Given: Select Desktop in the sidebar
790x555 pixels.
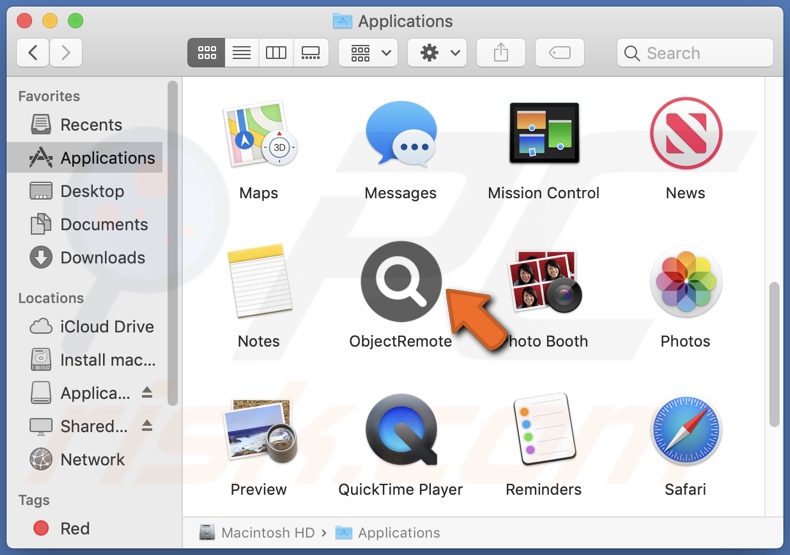Looking at the screenshot, I should (x=86, y=191).
